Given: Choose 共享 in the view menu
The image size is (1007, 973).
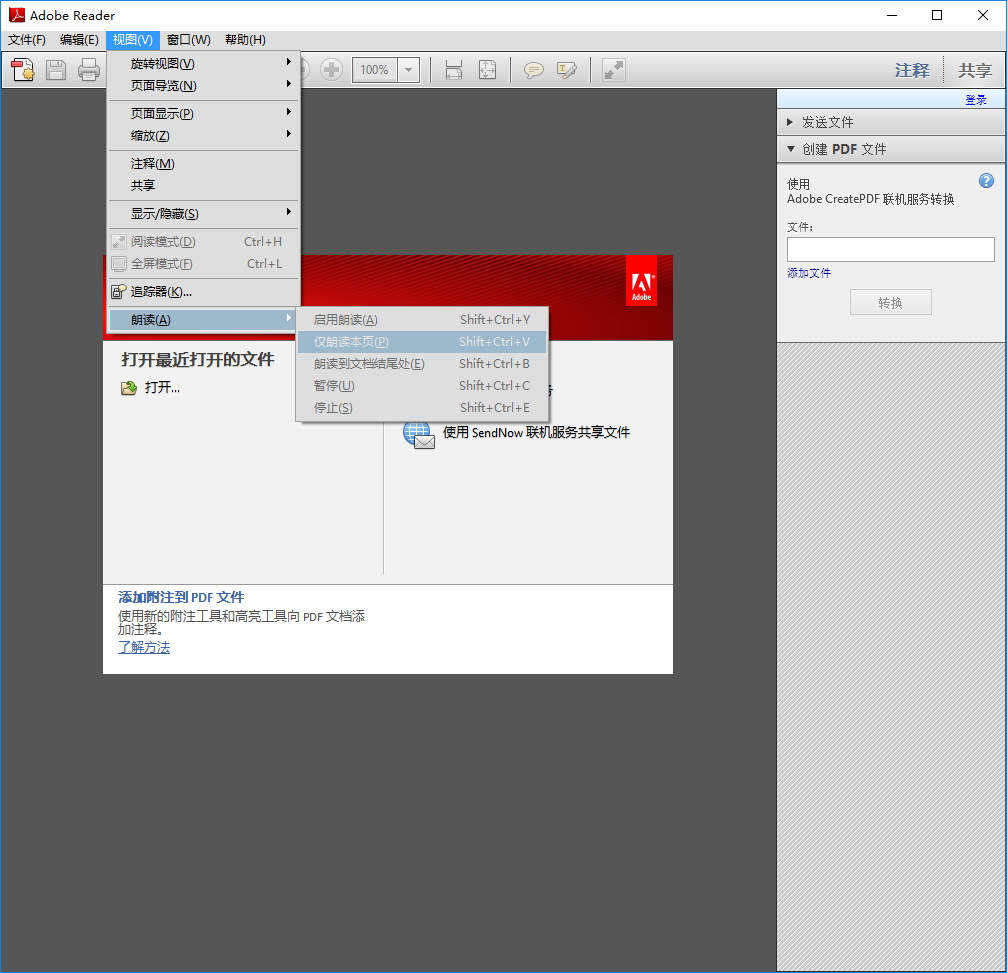Looking at the screenshot, I should [204, 186].
